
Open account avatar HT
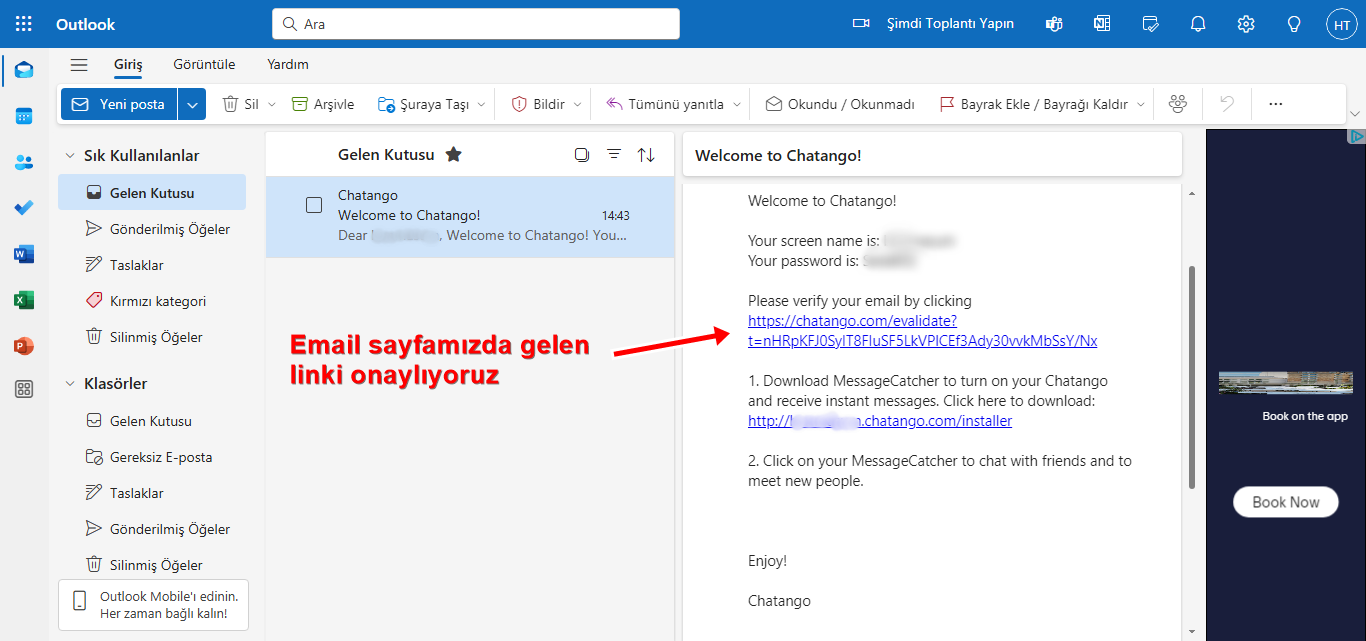coord(1342,25)
